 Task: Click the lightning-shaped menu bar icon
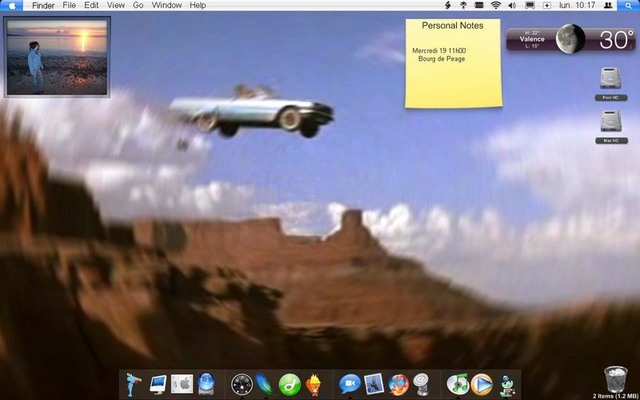(448, 5)
